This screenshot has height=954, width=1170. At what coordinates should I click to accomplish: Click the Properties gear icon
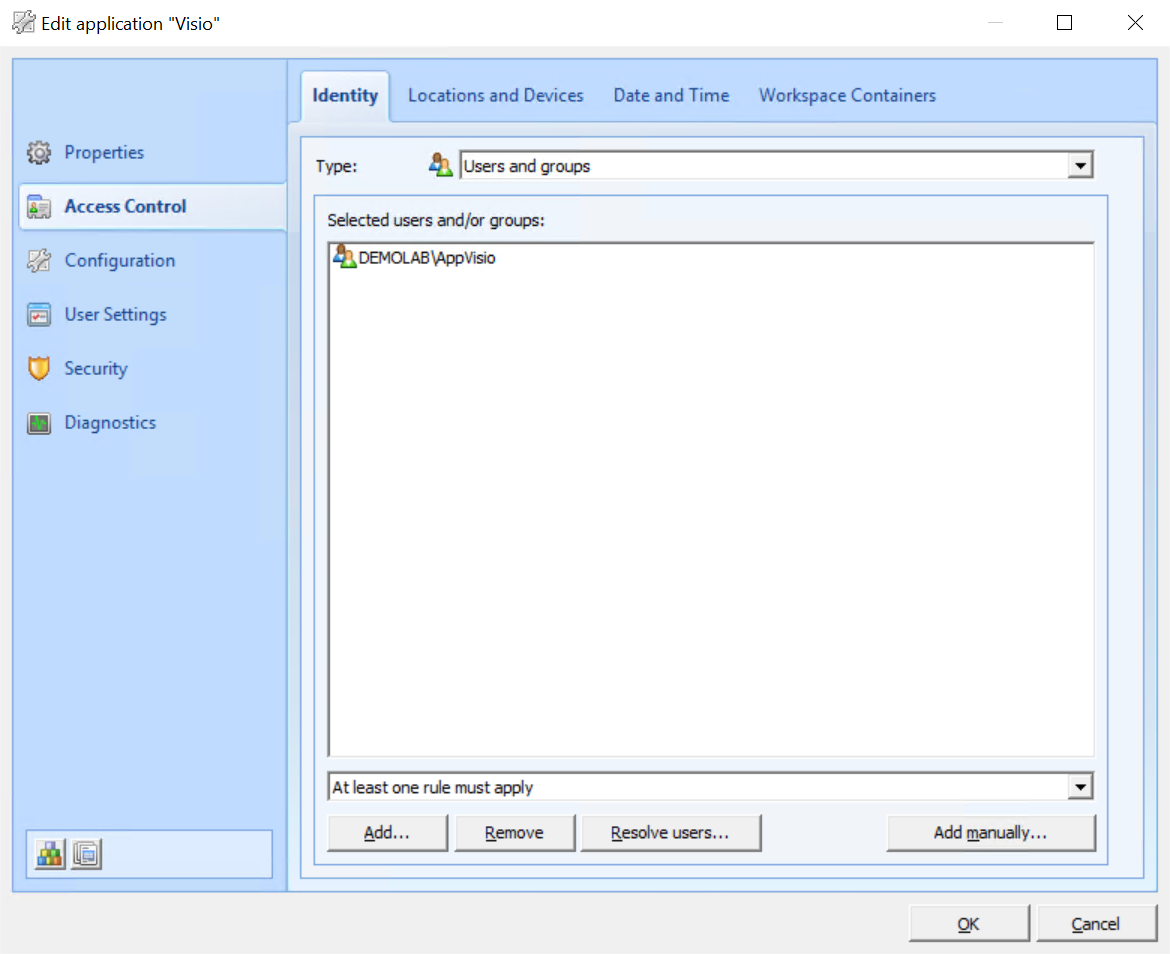point(39,152)
